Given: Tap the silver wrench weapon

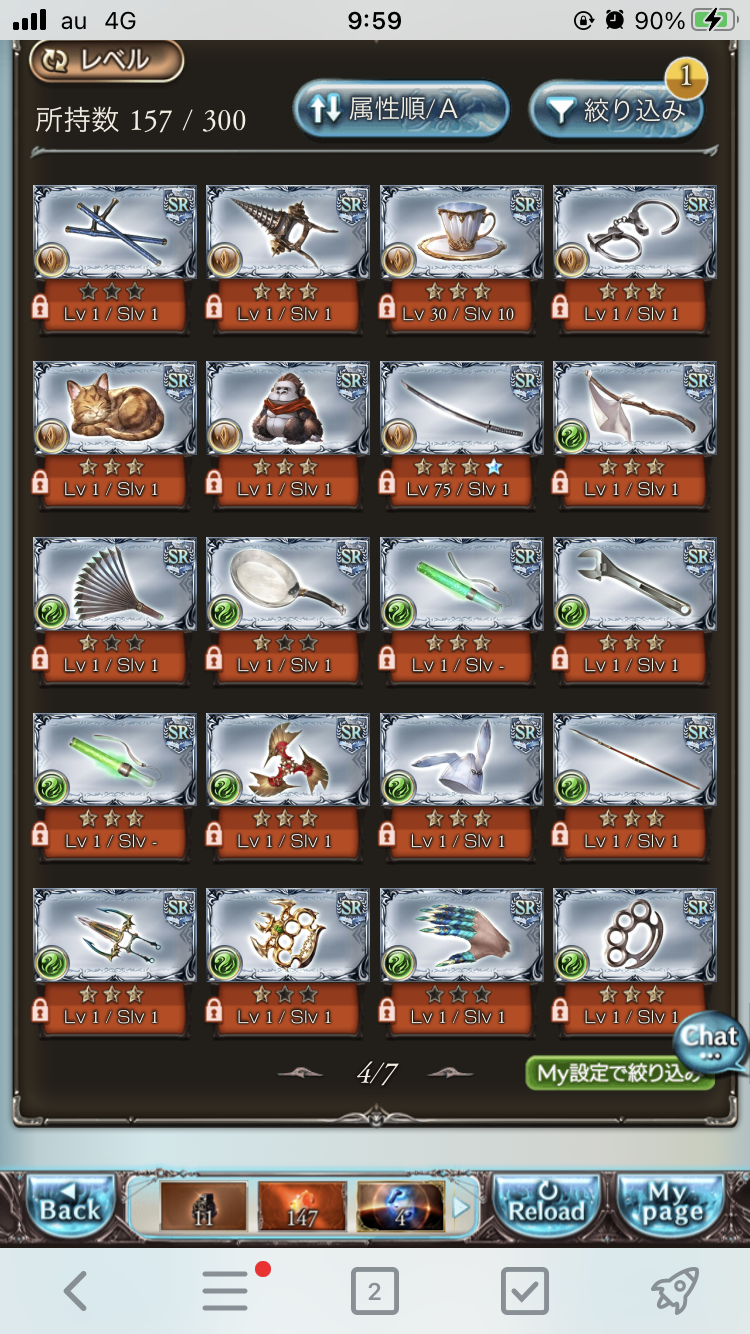Looking at the screenshot, I should click(635, 585).
